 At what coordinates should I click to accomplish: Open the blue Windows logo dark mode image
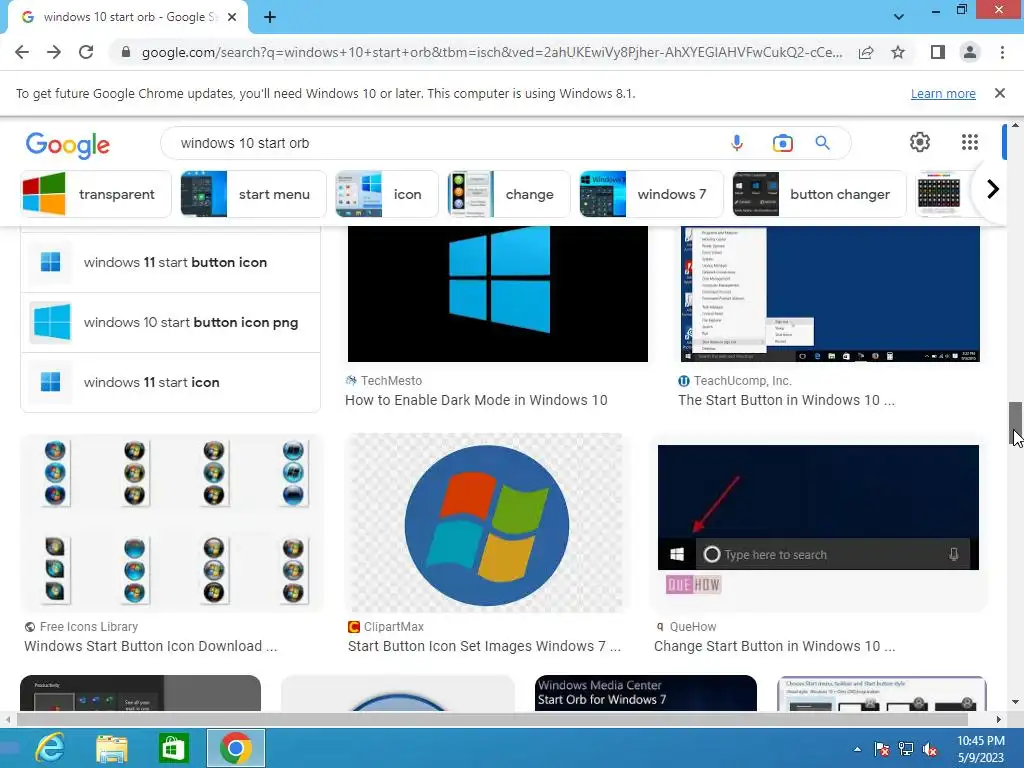click(498, 294)
